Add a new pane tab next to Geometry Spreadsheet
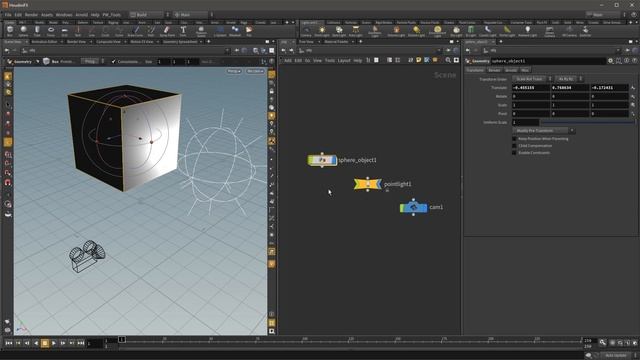 pos(209,42)
